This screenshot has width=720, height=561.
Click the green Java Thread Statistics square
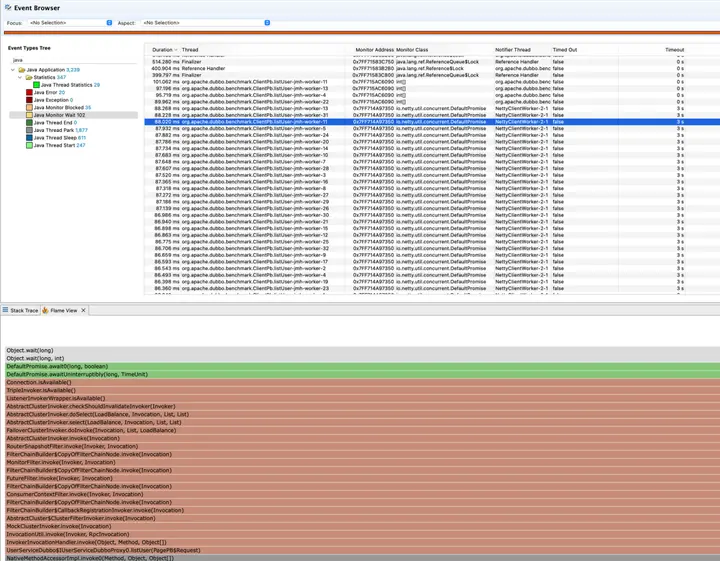click(x=36, y=85)
